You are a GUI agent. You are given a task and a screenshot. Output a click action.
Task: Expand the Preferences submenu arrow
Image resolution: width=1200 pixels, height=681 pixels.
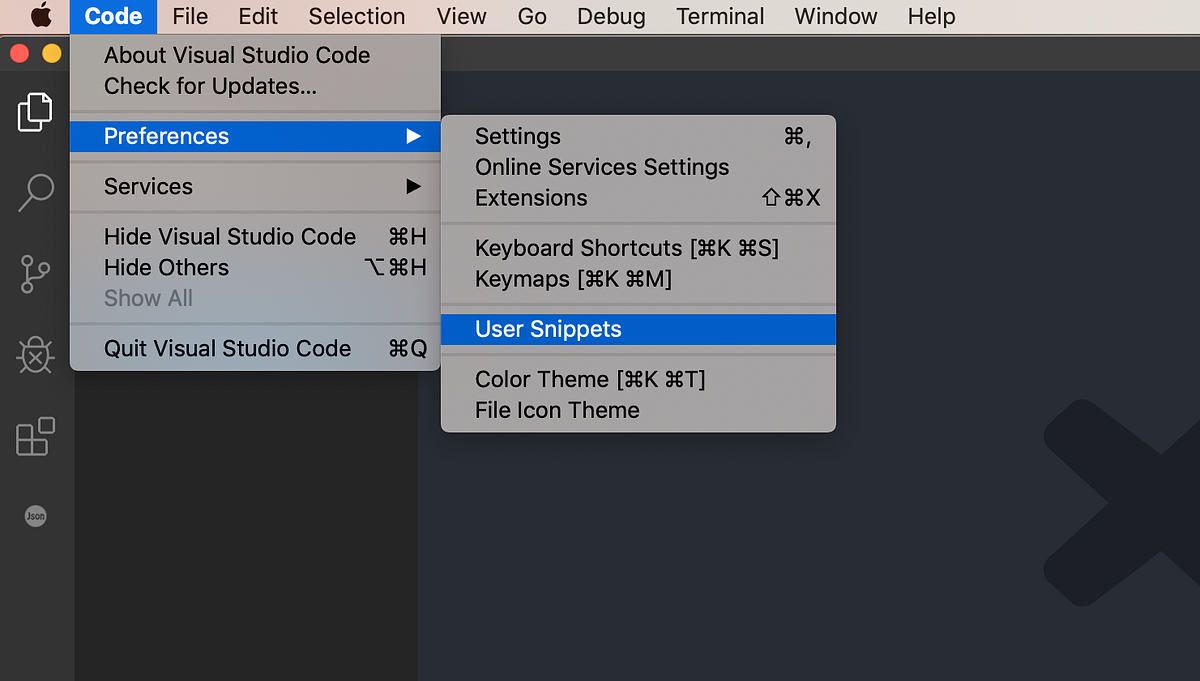click(414, 137)
